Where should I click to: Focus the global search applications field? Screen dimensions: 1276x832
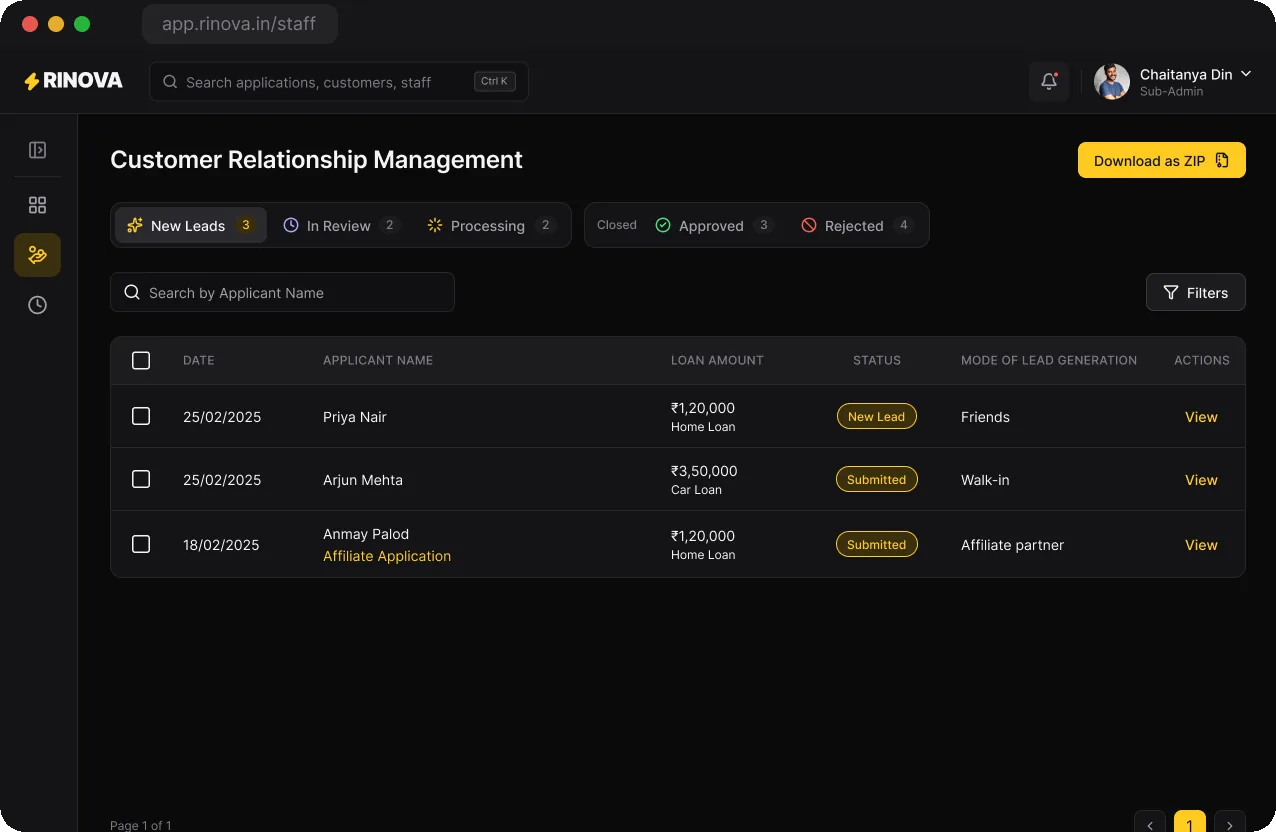pos(339,82)
